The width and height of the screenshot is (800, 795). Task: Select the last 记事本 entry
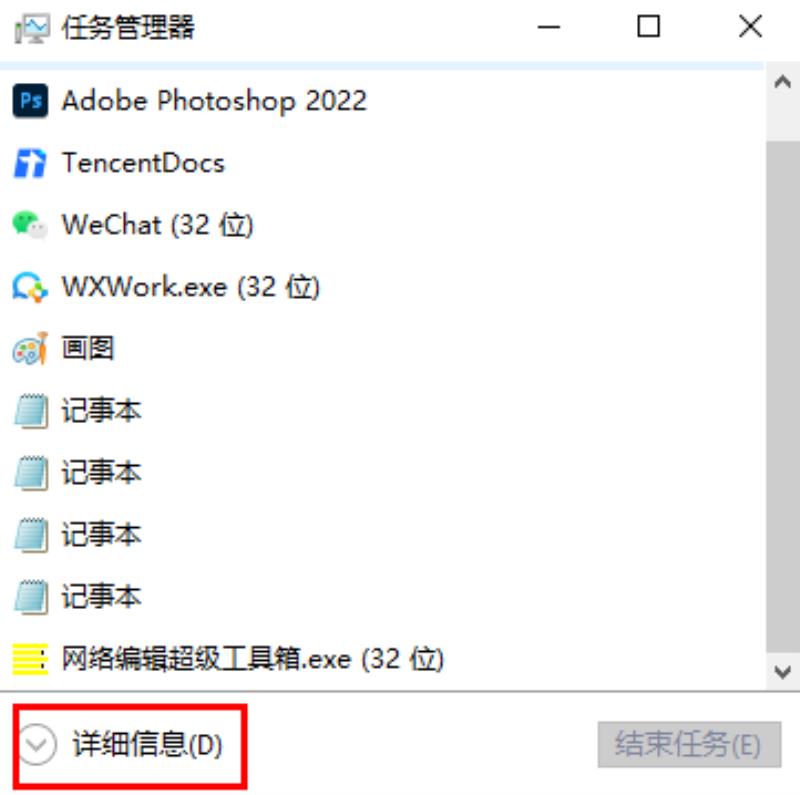[x=383, y=597]
